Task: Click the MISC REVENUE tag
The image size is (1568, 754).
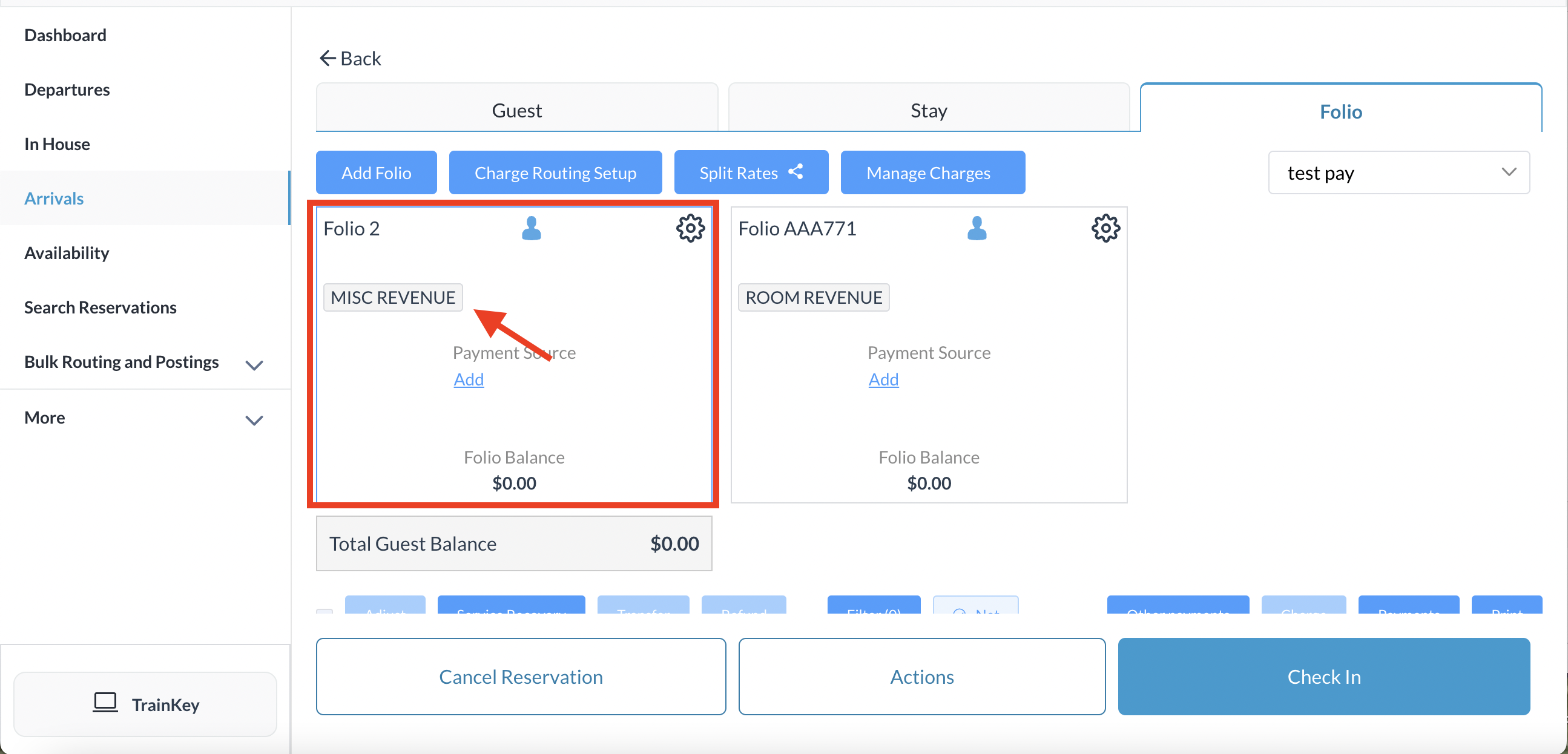Action: (393, 298)
